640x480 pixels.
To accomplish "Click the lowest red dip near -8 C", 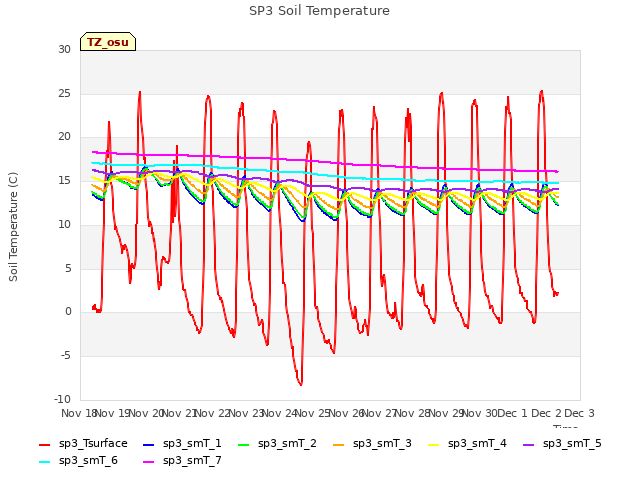I will [x=301, y=384].
